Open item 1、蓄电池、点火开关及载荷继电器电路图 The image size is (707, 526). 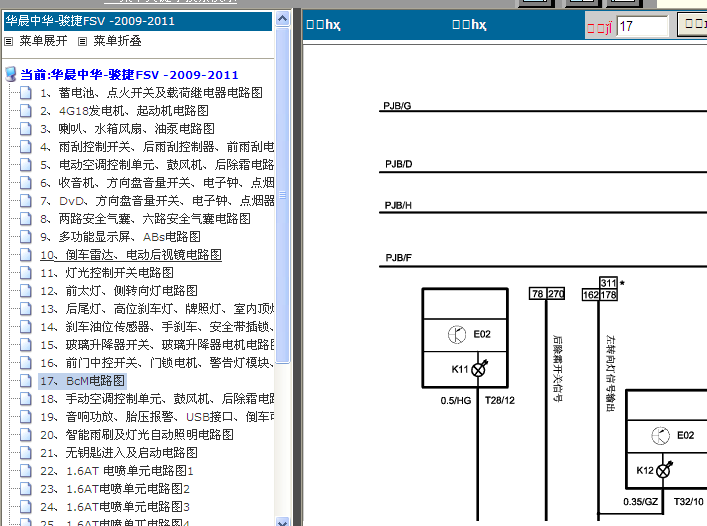[152, 93]
